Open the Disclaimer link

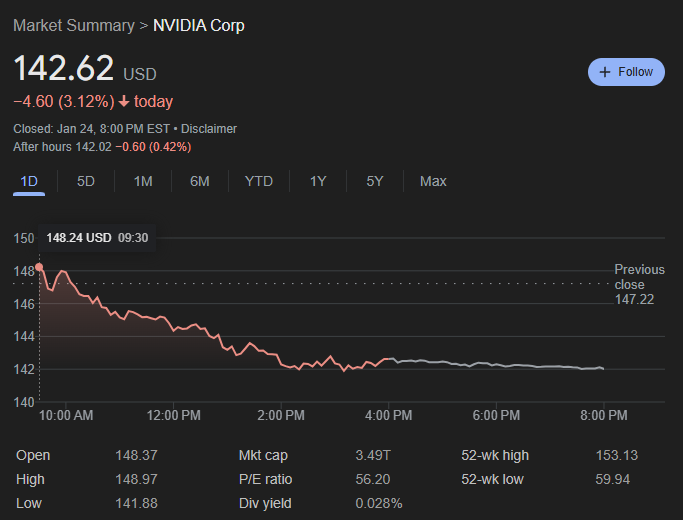pyautogui.click(x=209, y=129)
